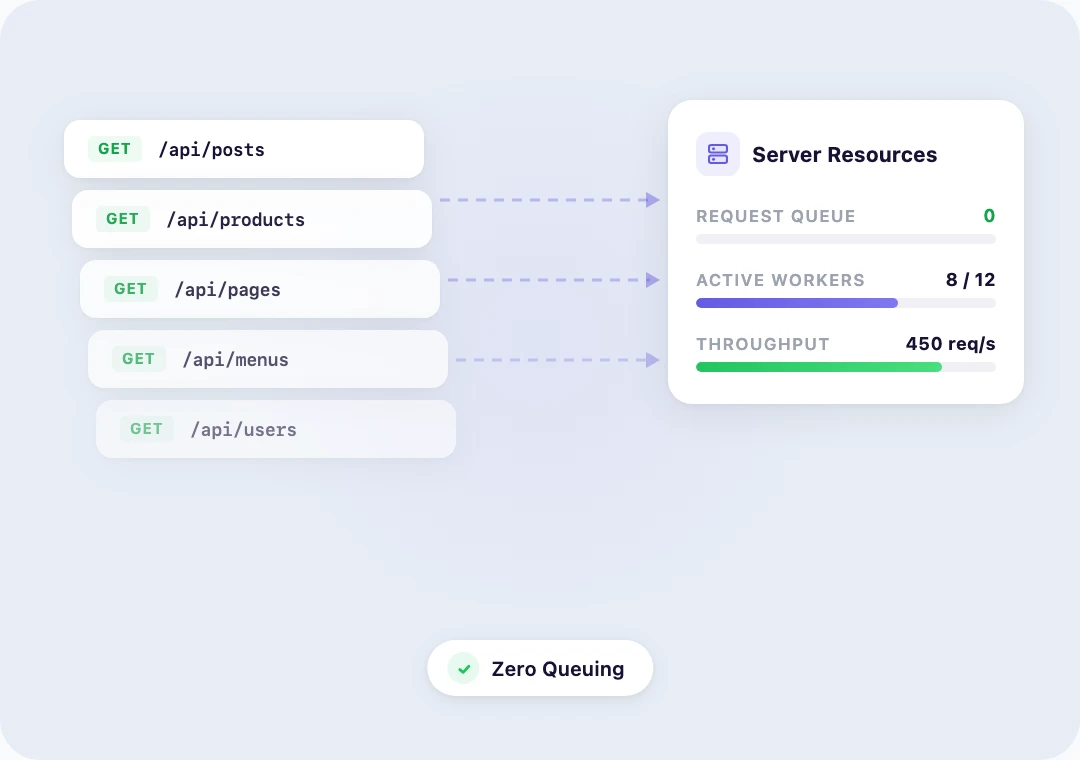The height and width of the screenshot is (760, 1080).
Task: Click the Active Workers 8/12 value
Action: [971, 280]
